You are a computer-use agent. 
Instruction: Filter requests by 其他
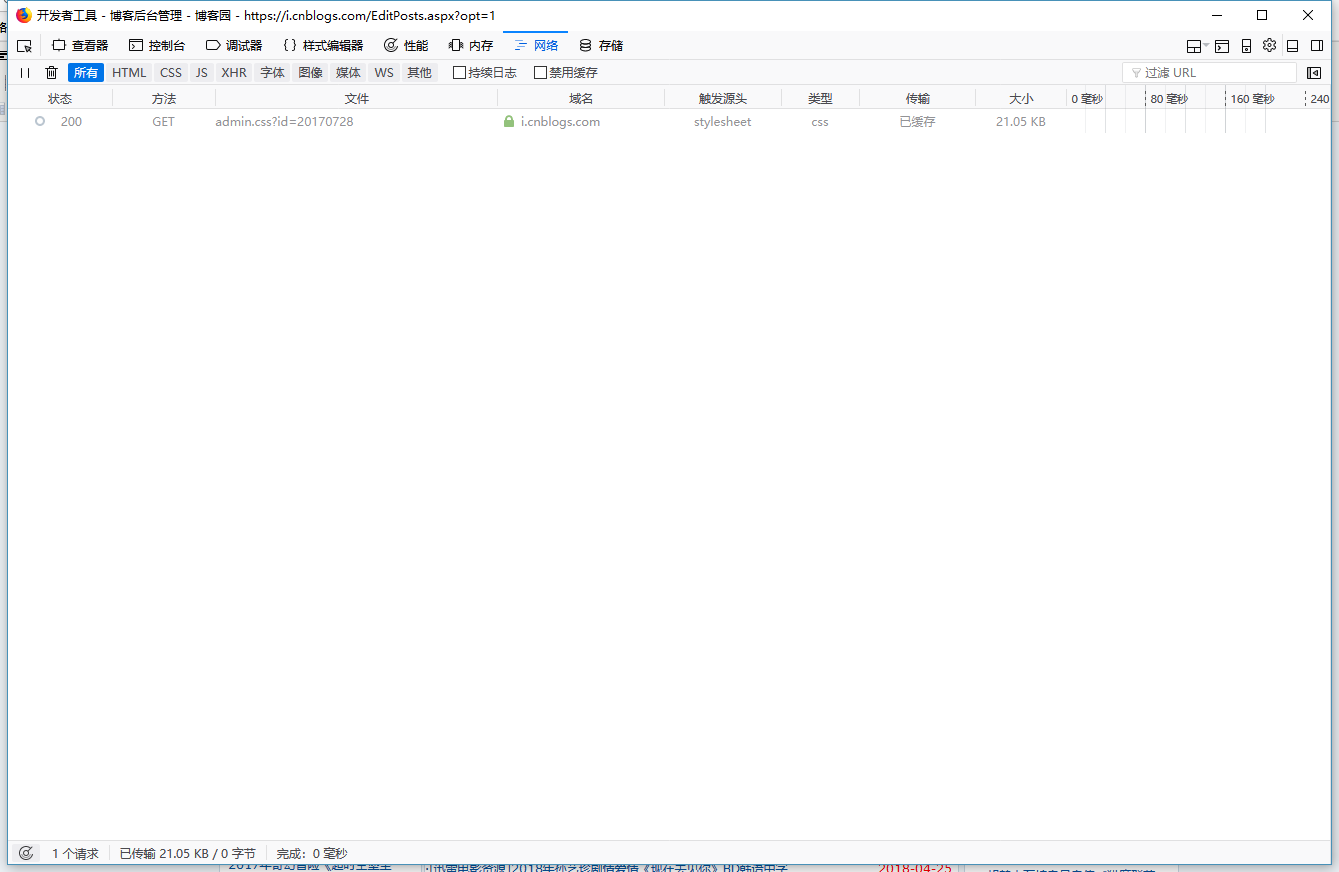[x=420, y=73]
